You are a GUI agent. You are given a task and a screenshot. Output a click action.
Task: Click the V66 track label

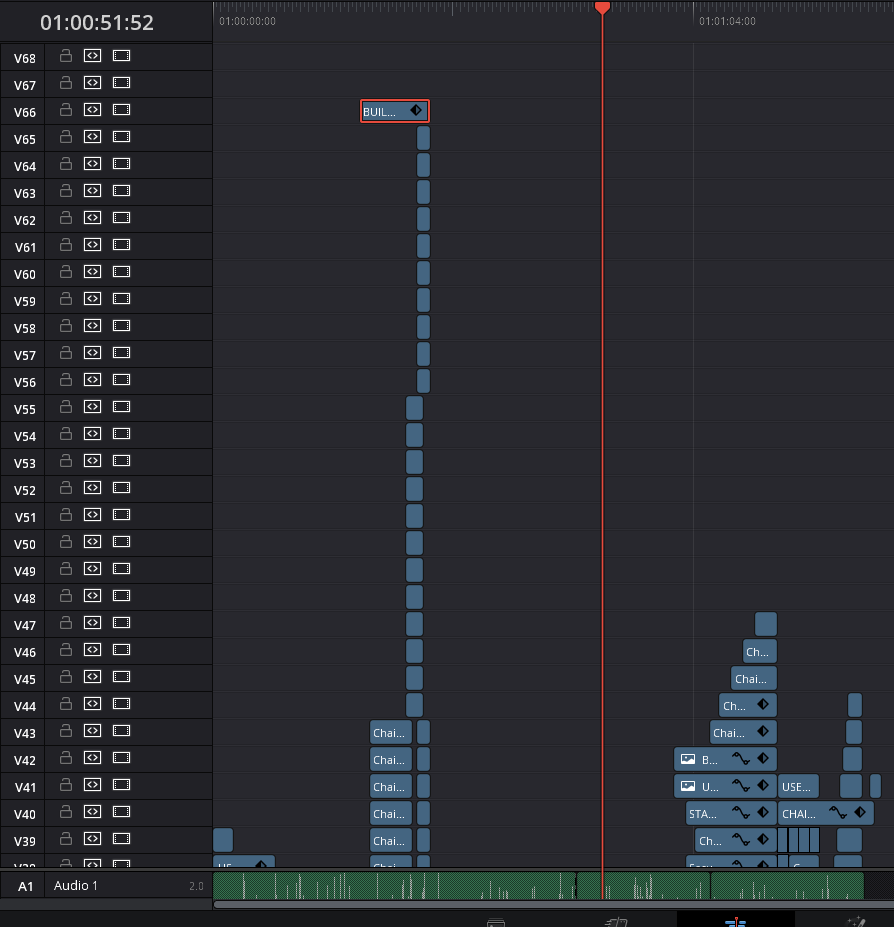pos(25,112)
